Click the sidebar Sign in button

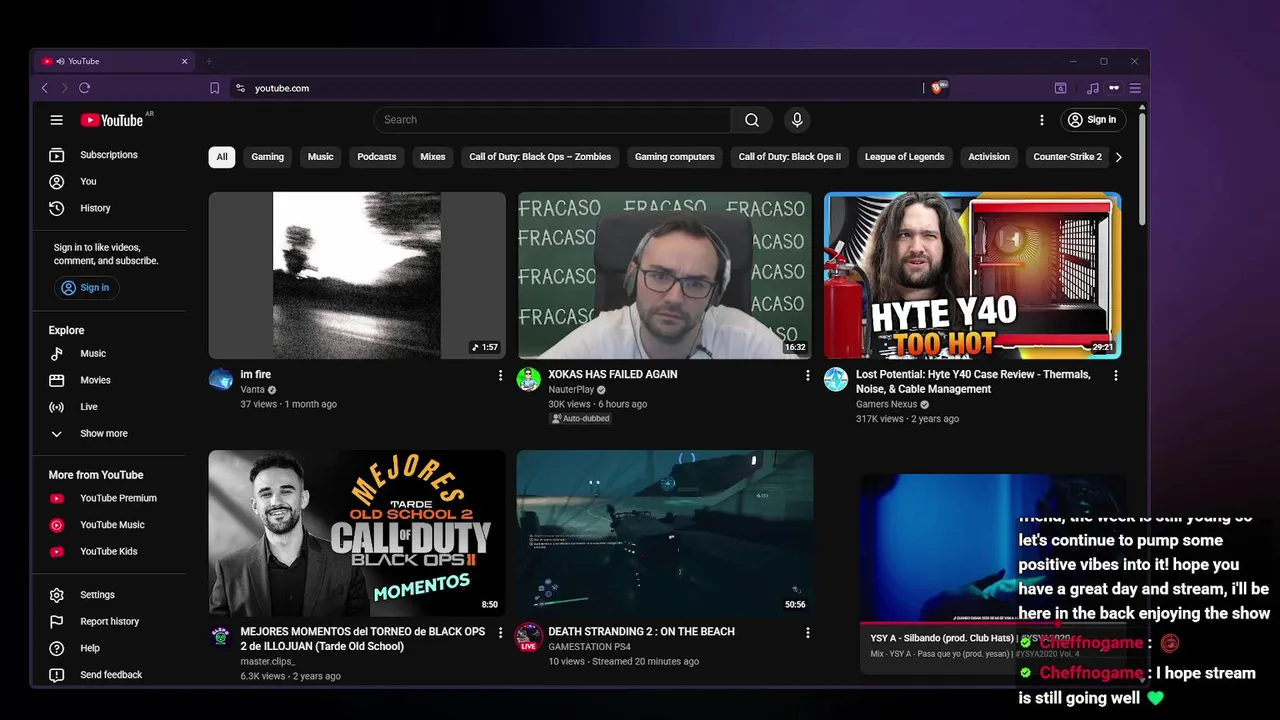point(86,288)
